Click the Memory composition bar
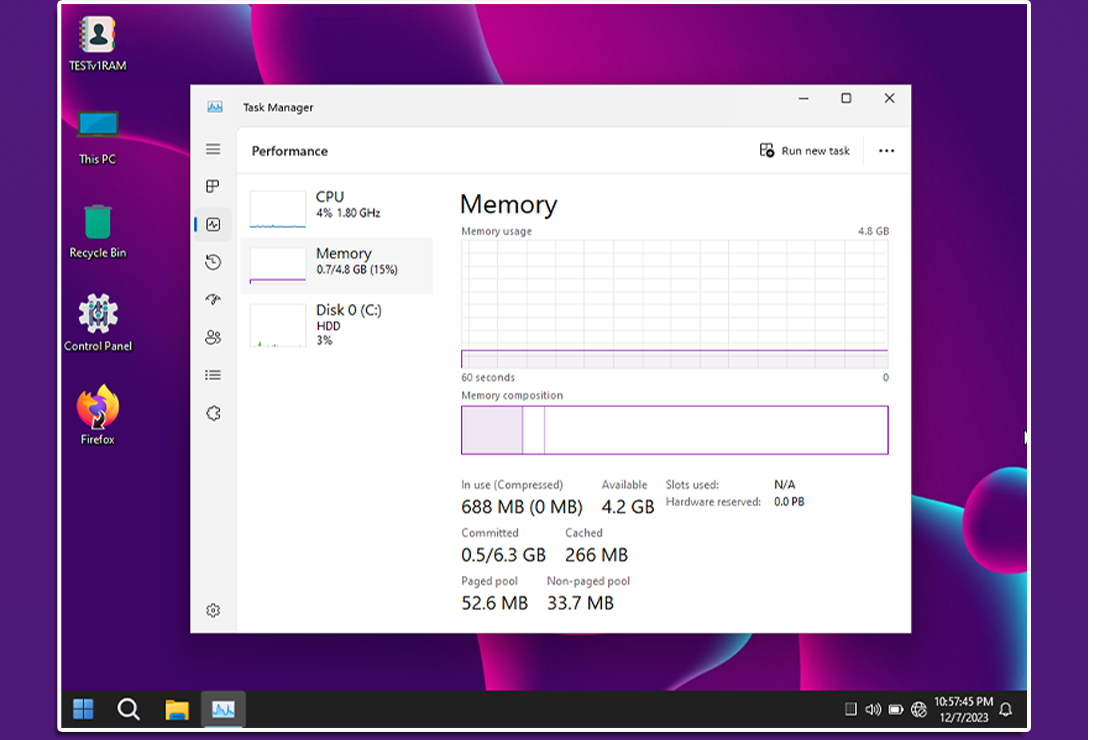The width and height of the screenshot is (1096, 740). (674, 430)
